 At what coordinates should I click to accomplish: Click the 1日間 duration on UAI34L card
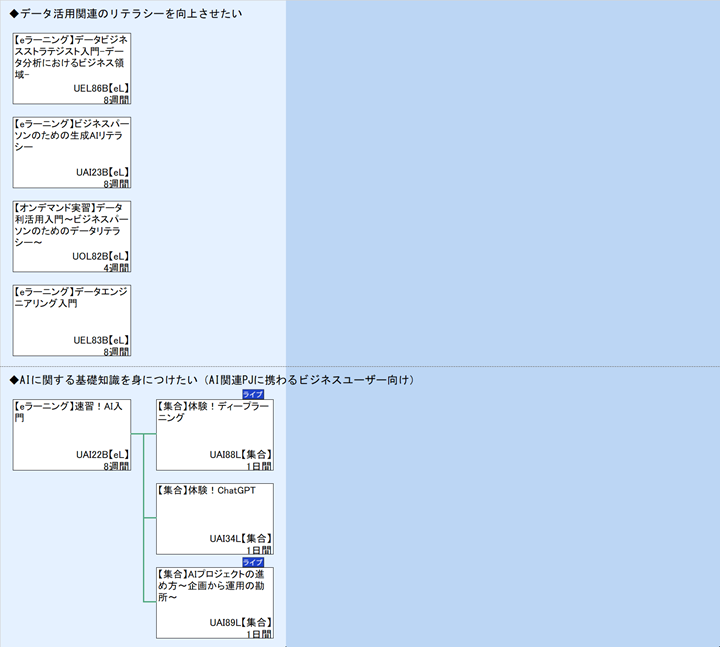click(259, 550)
